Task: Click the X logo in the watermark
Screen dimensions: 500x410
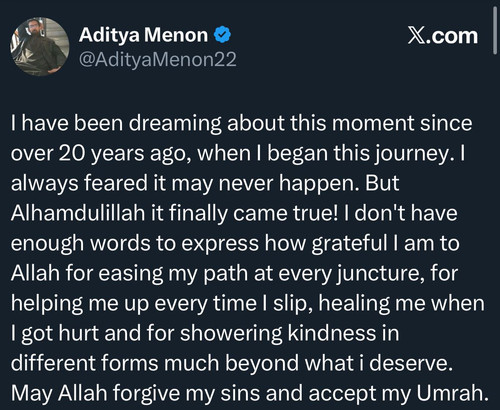Action: click(416, 36)
